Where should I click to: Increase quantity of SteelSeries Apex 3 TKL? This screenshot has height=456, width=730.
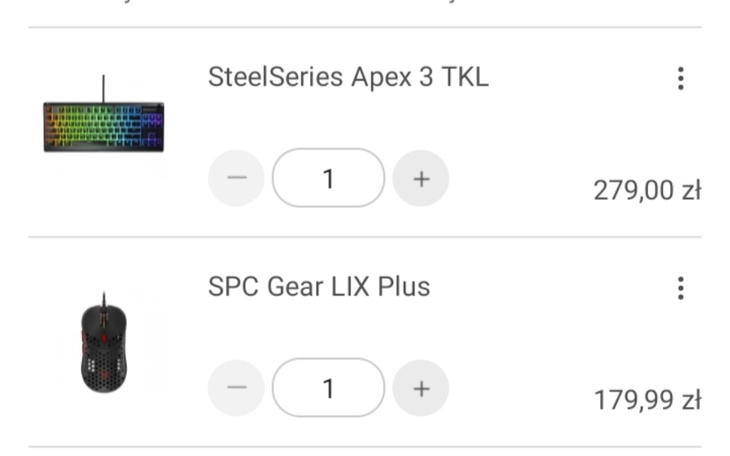(x=421, y=179)
